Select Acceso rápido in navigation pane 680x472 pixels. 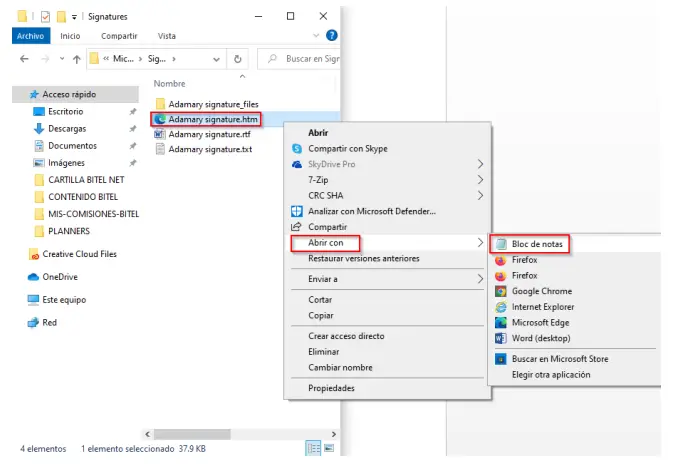pyautogui.click(x=75, y=94)
